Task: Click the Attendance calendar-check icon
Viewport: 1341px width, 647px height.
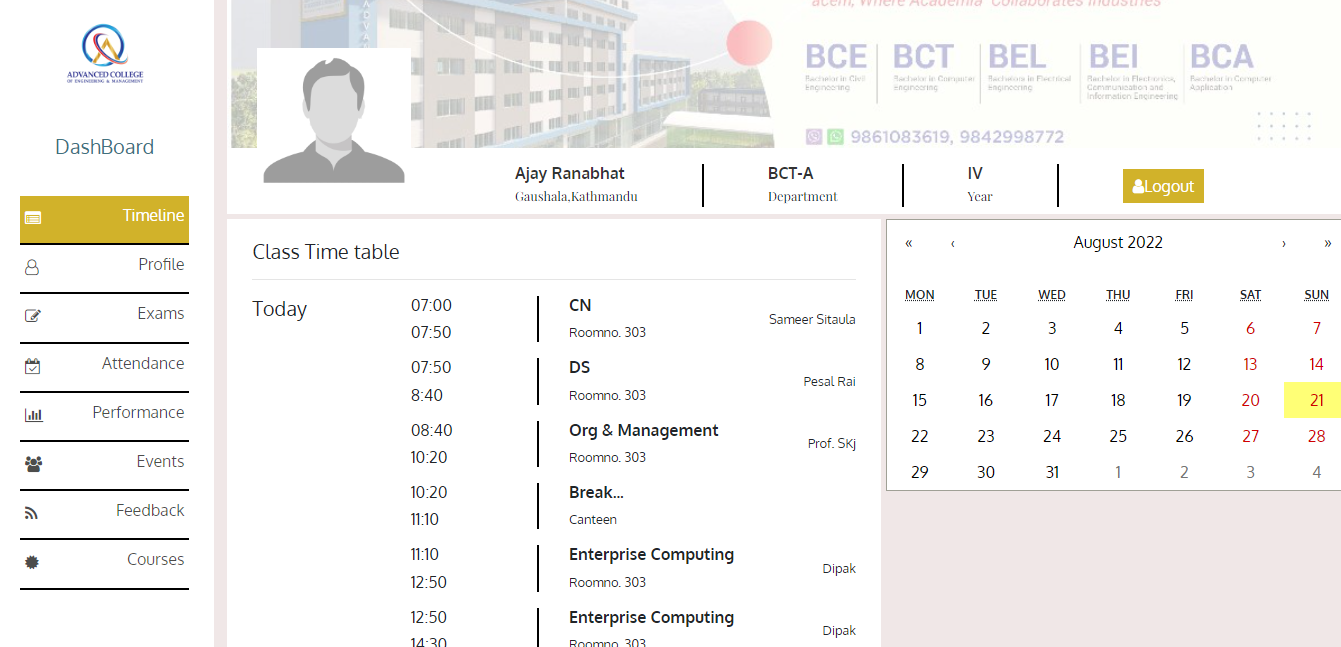Action: point(32,366)
